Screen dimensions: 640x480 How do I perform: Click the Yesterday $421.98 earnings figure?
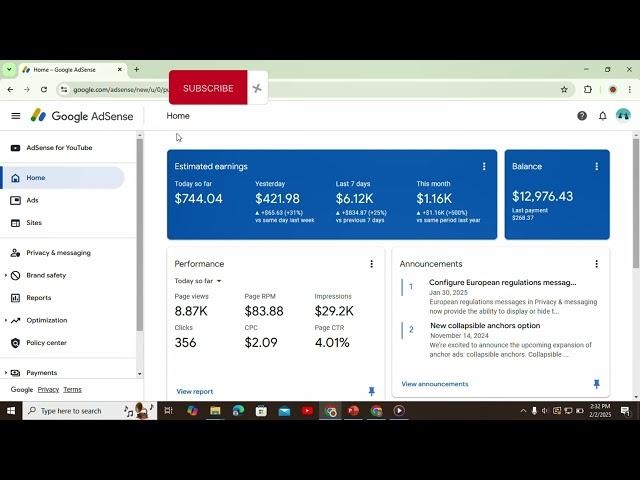pyautogui.click(x=277, y=198)
